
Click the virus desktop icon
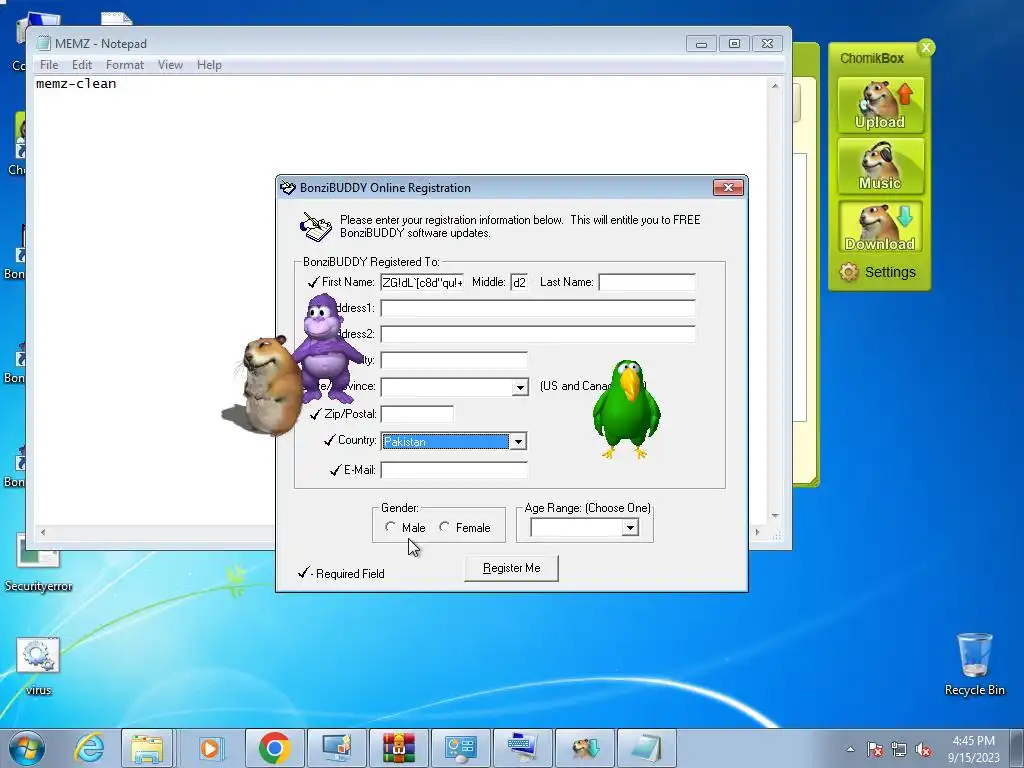point(38,666)
